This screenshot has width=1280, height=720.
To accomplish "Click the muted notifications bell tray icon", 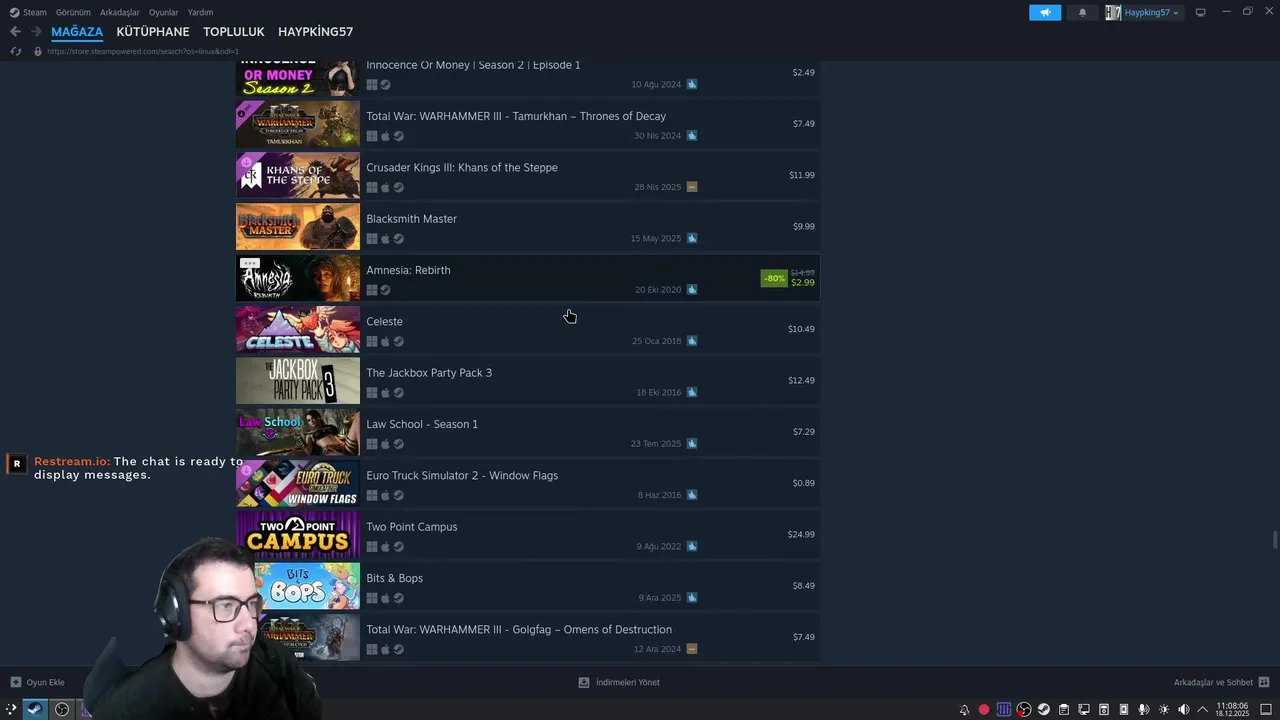I will [x=964, y=709].
